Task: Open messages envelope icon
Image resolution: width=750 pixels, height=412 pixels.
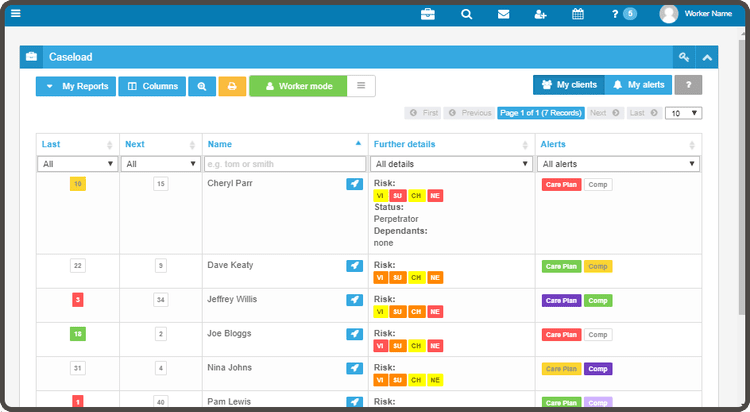Action: click(x=503, y=14)
